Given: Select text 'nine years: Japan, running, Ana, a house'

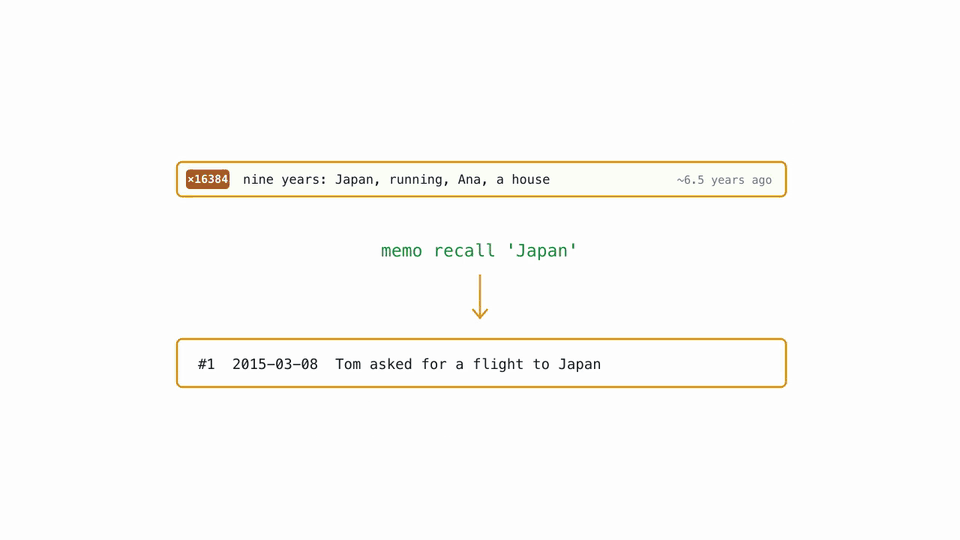Looking at the screenshot, I should click(396, 180).
